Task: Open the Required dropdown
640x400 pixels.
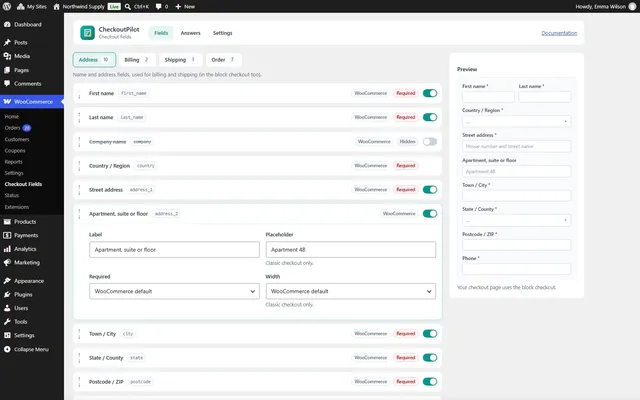Action: (174, 291)
